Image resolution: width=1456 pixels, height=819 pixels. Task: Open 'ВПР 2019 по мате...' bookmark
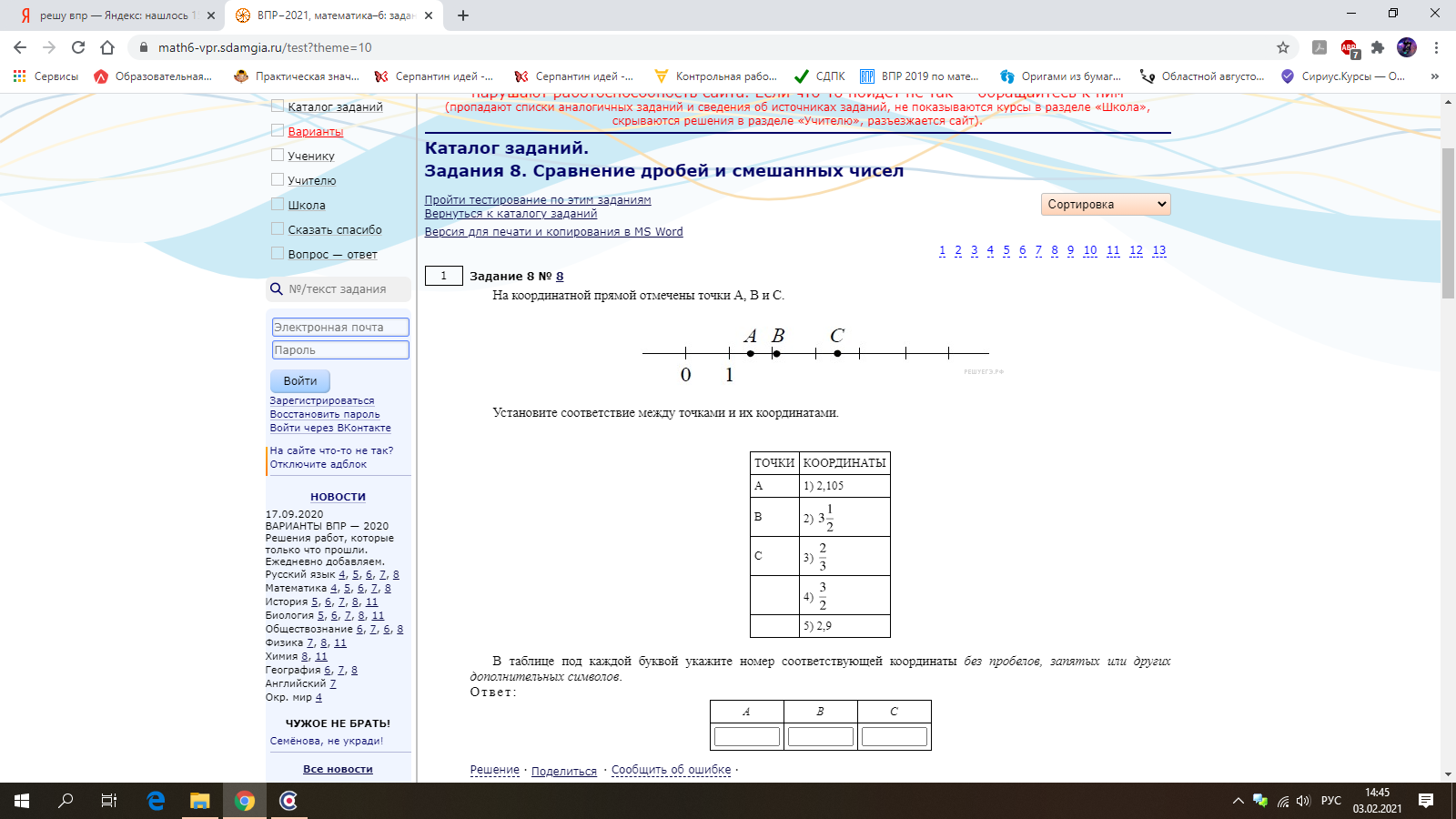919,76
